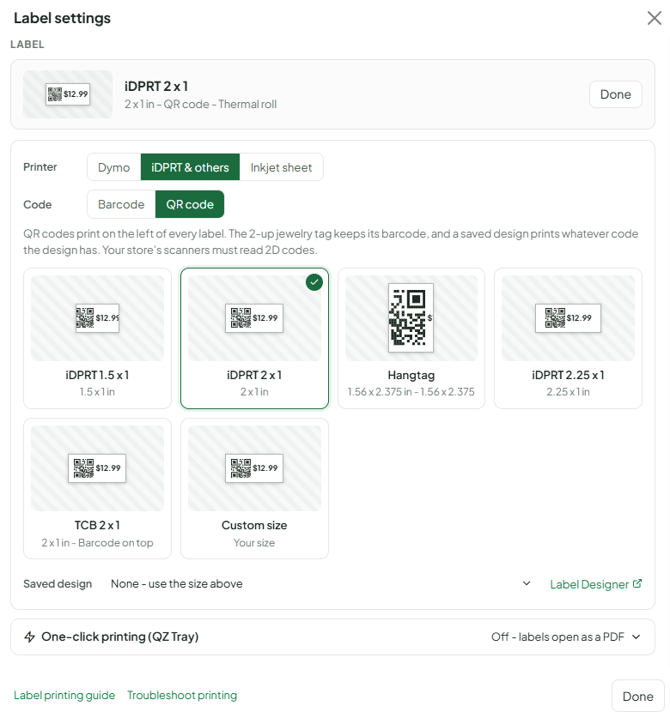
Task: Choose the iDPRT 1.5 x 1 label card
Action: [x=98, y=338]
